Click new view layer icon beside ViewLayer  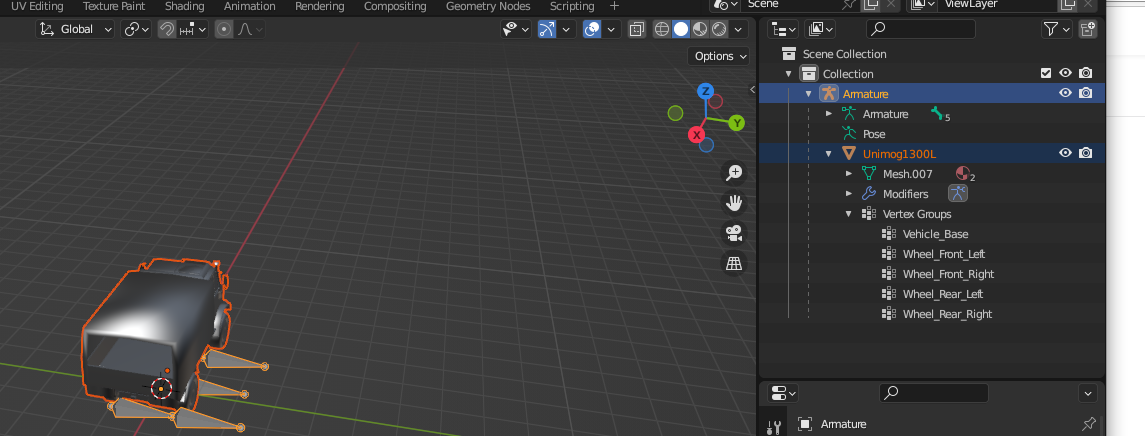click(x=1068, y=4)
